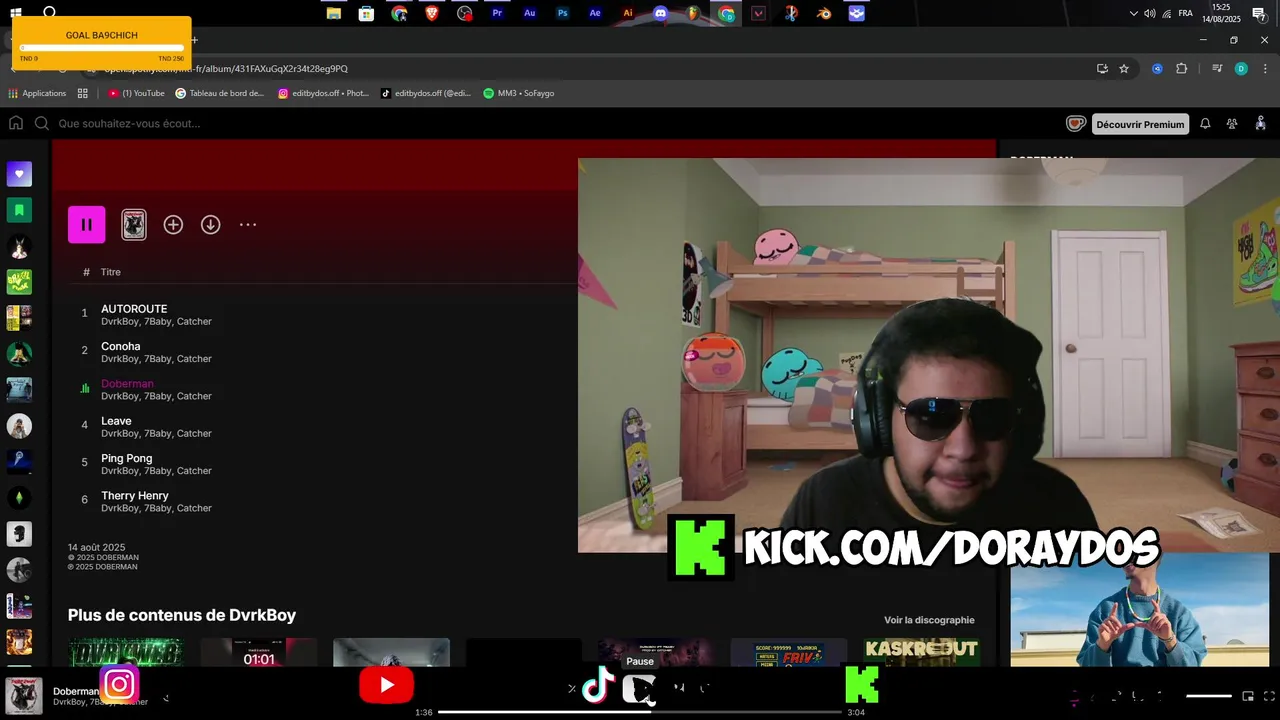Viewport: 1280px width, 720px height.
Task: Open the Applications bookmark
Action: [x=37, y=93]
